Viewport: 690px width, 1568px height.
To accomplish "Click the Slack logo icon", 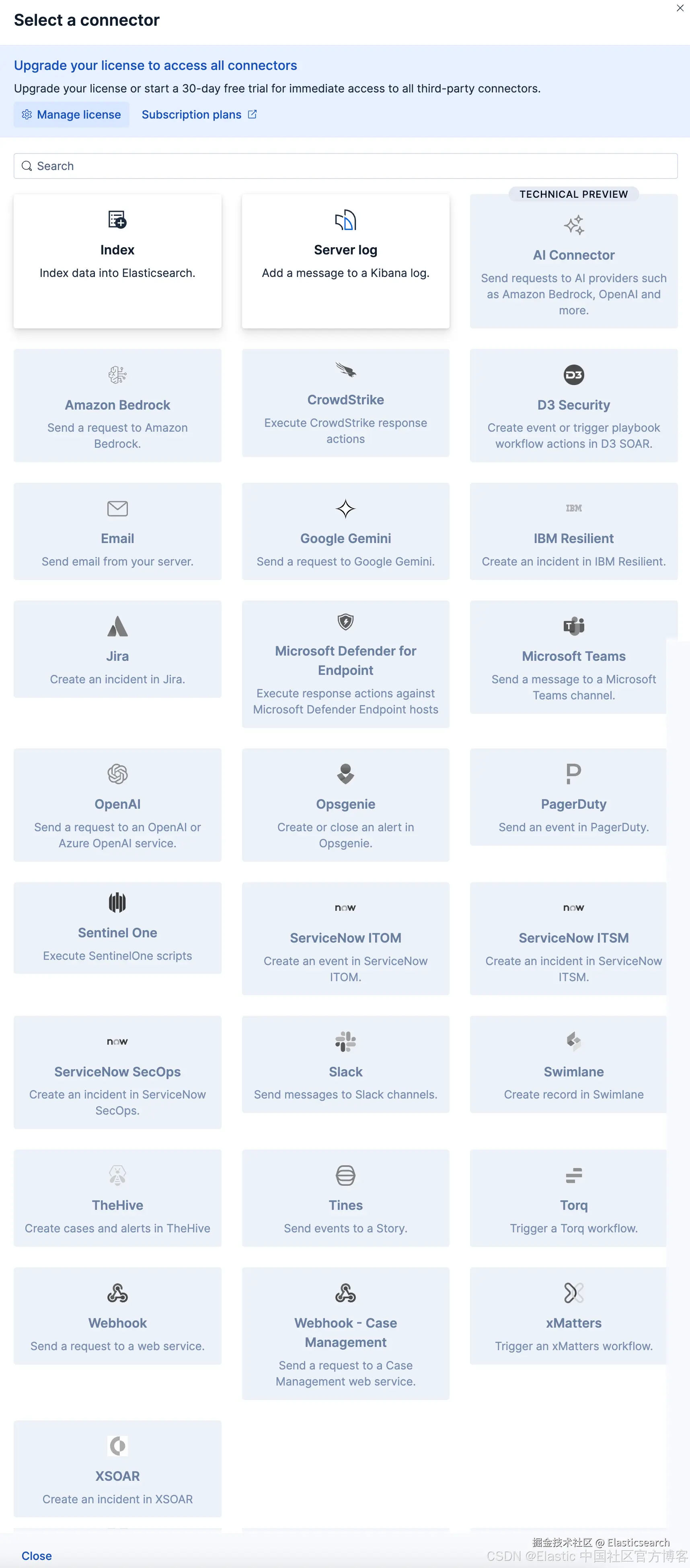I will click(x=345, y=1041).
